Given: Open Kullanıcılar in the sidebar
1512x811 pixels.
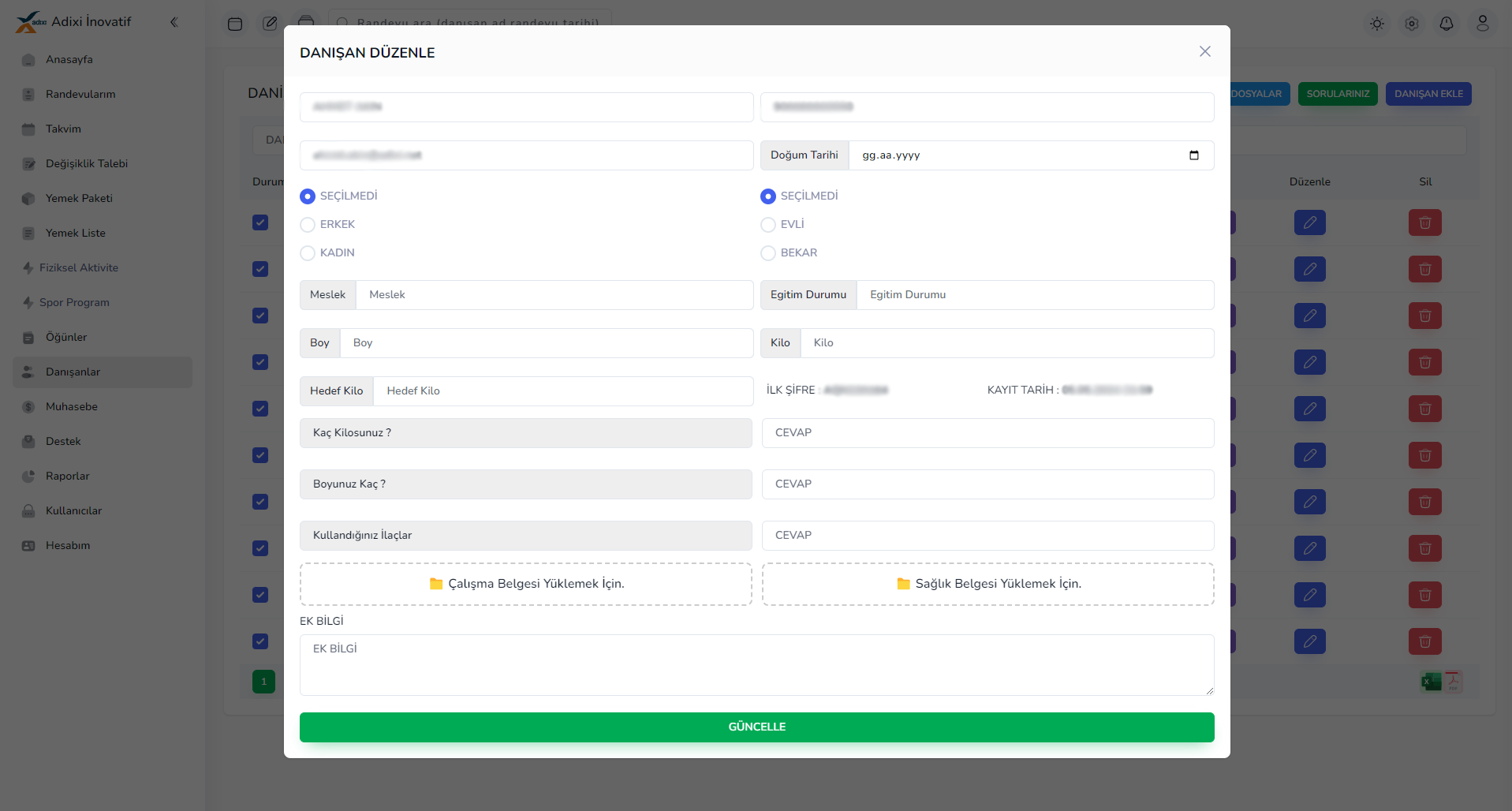Looking at the screenshot, I should tap(103, 511).
